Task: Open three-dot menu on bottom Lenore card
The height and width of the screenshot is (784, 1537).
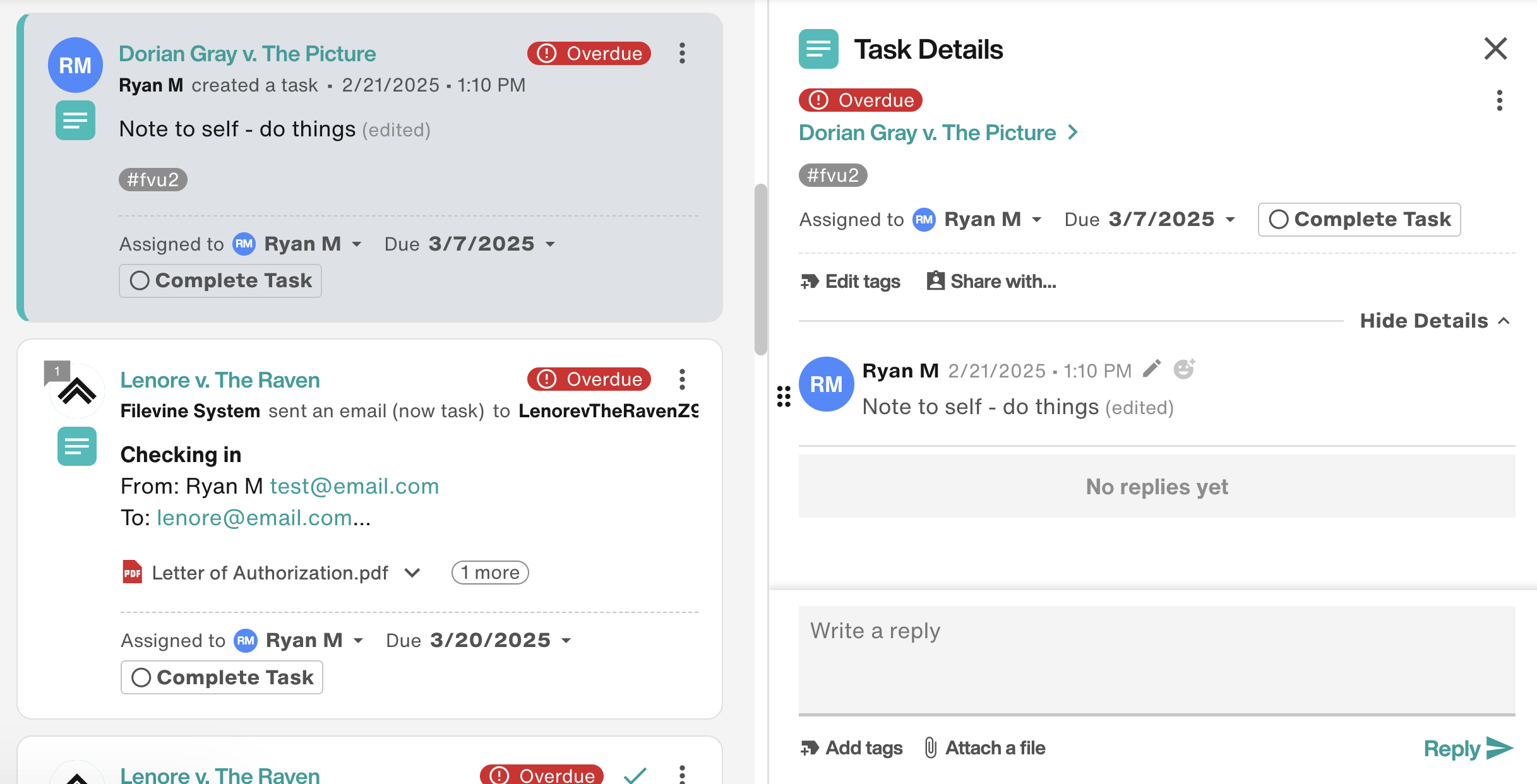Action: point(682,774)
